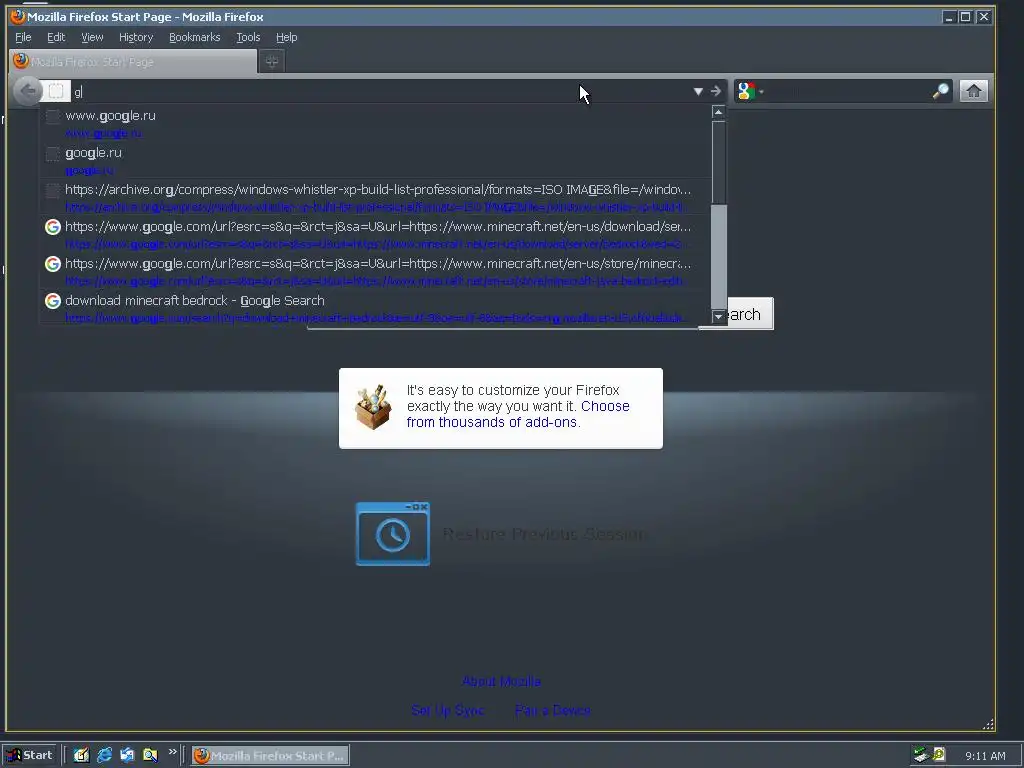This screenshot has height=768, width=1024.
Task: Click the partially hidden Search button
Action: tap(750, 314)
